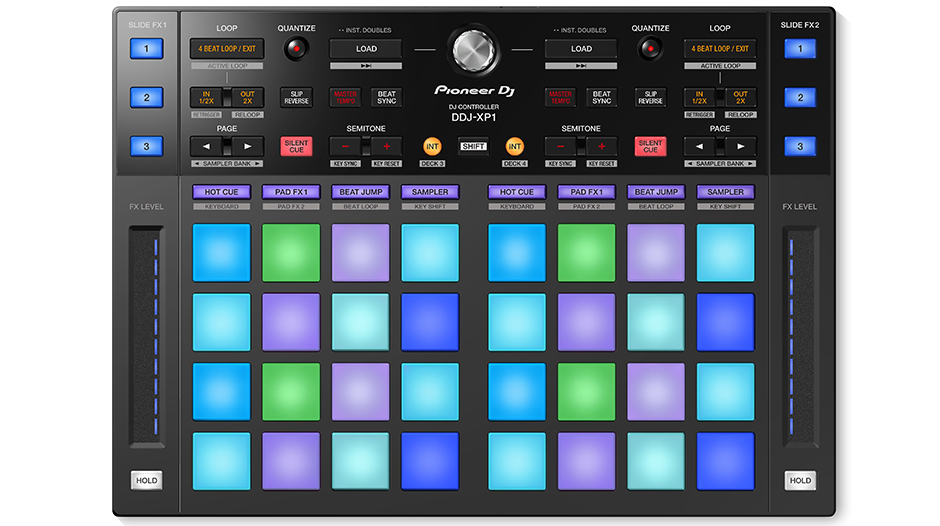940x526 pixels.
Task: Click right deck Page forward arrow
Action: pyautogui.click(x=741, y=146)
